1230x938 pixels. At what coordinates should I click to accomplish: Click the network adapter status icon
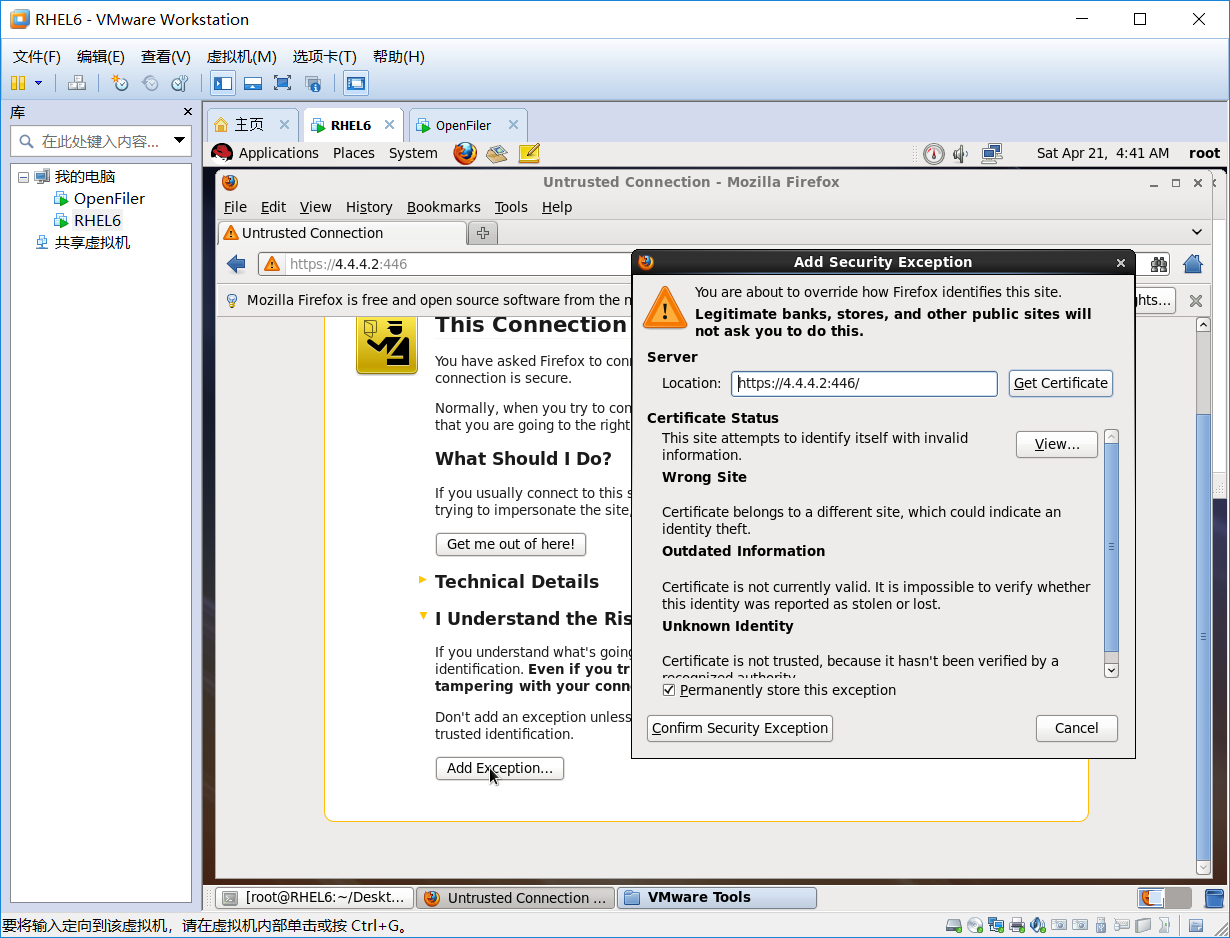pos(996,926)
